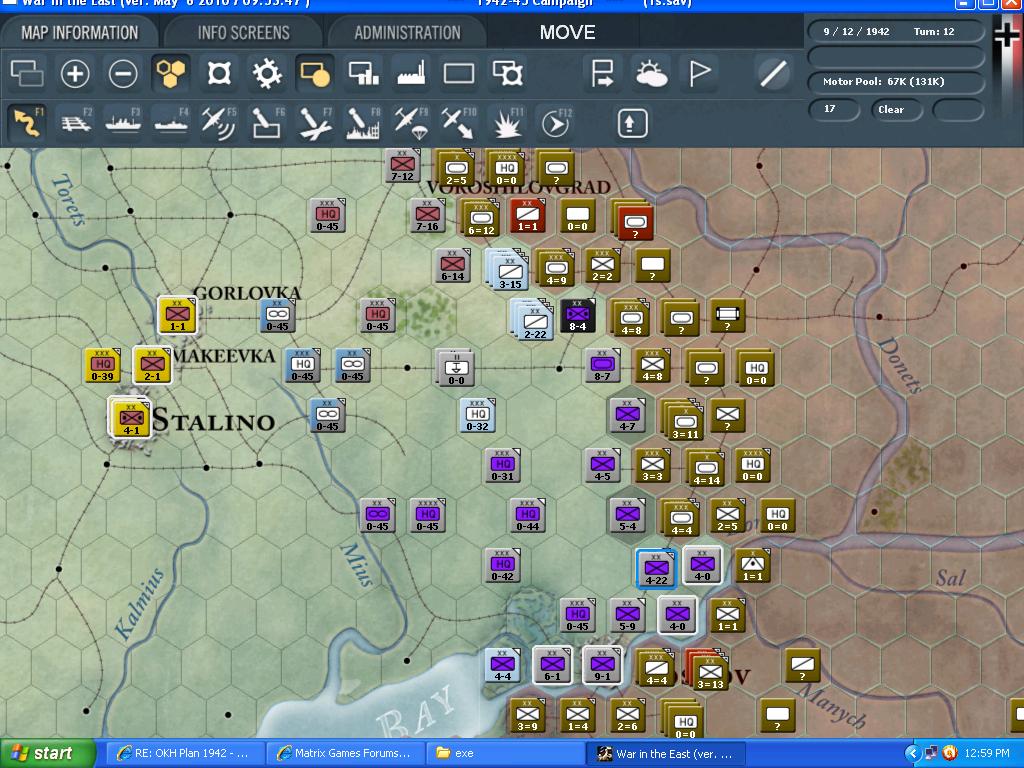Viewport: 1024px width, 768px height.
Task: Toggle the rectangle-with-gear overlay icon
Action: pyautogui.click(x=507, y=73)
